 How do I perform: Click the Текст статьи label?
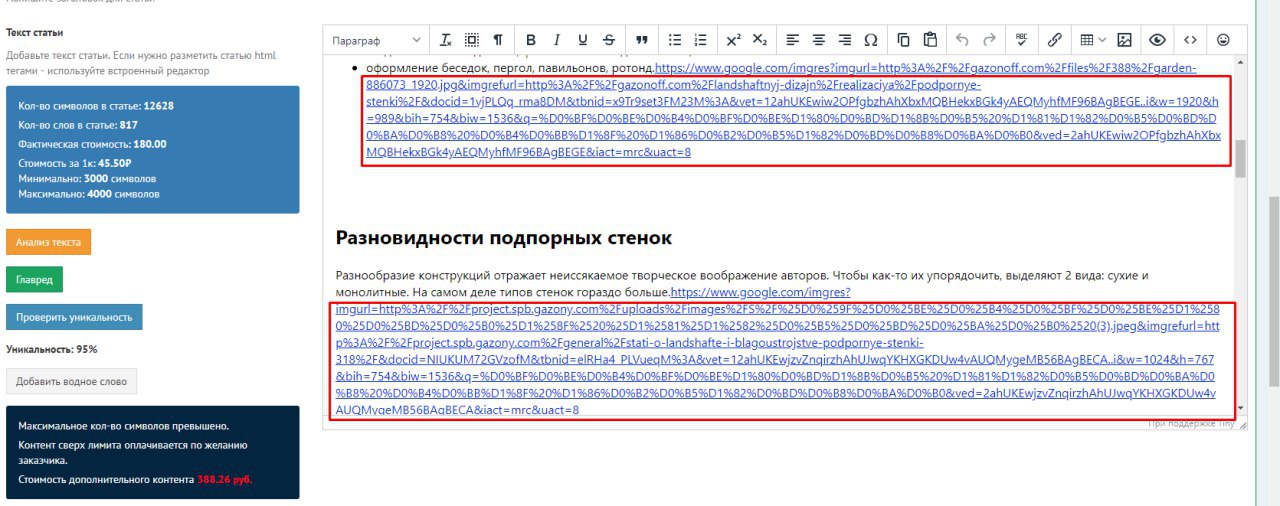[35, 32]
